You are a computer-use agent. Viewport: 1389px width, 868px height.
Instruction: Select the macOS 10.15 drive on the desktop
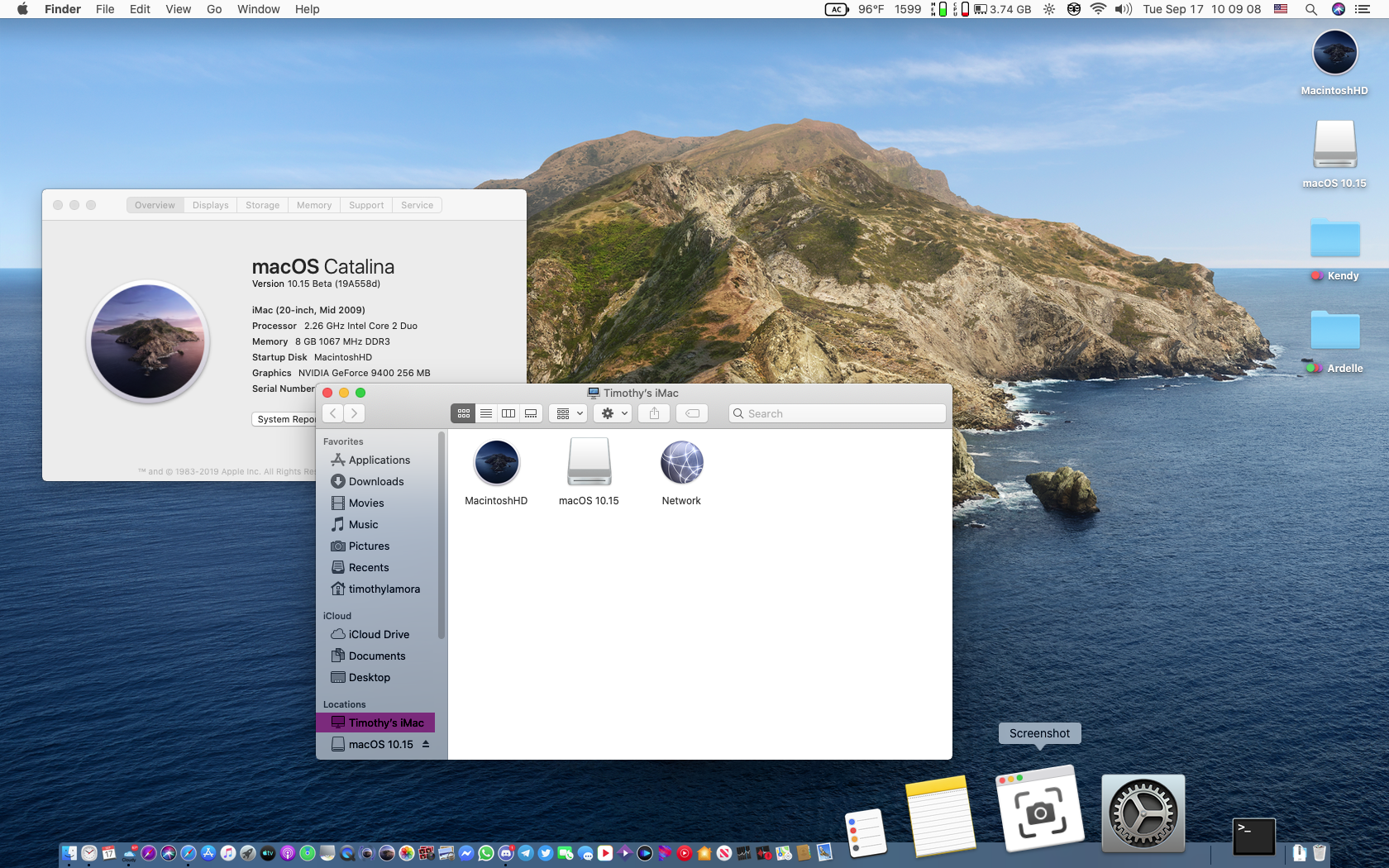coord(1334,145)
